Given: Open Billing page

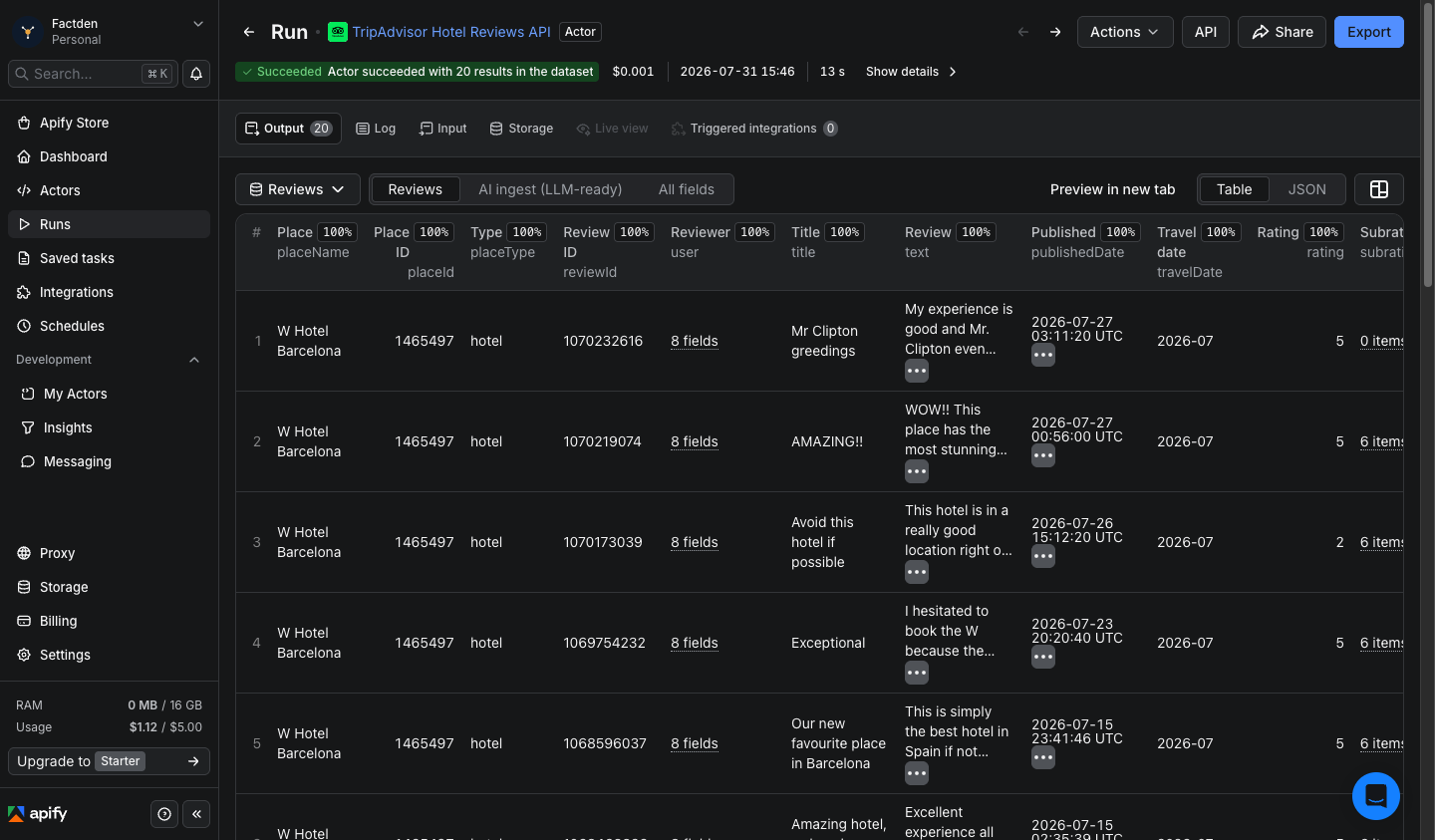Looking at the screenshot, I should pos(110,621).
